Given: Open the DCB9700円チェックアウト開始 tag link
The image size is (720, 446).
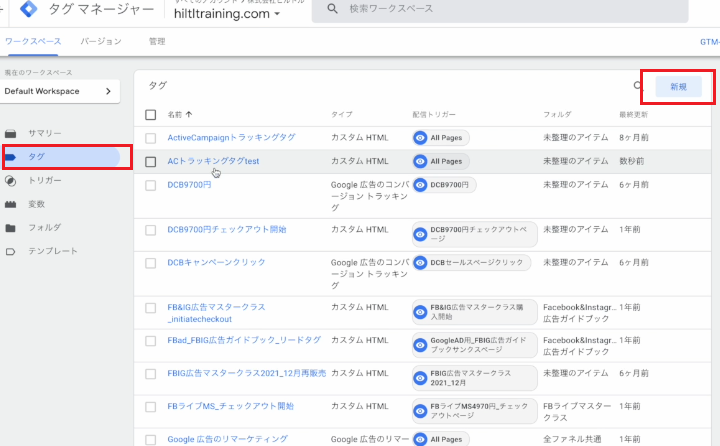Looking at the screenshot, I should coord(226,229).
